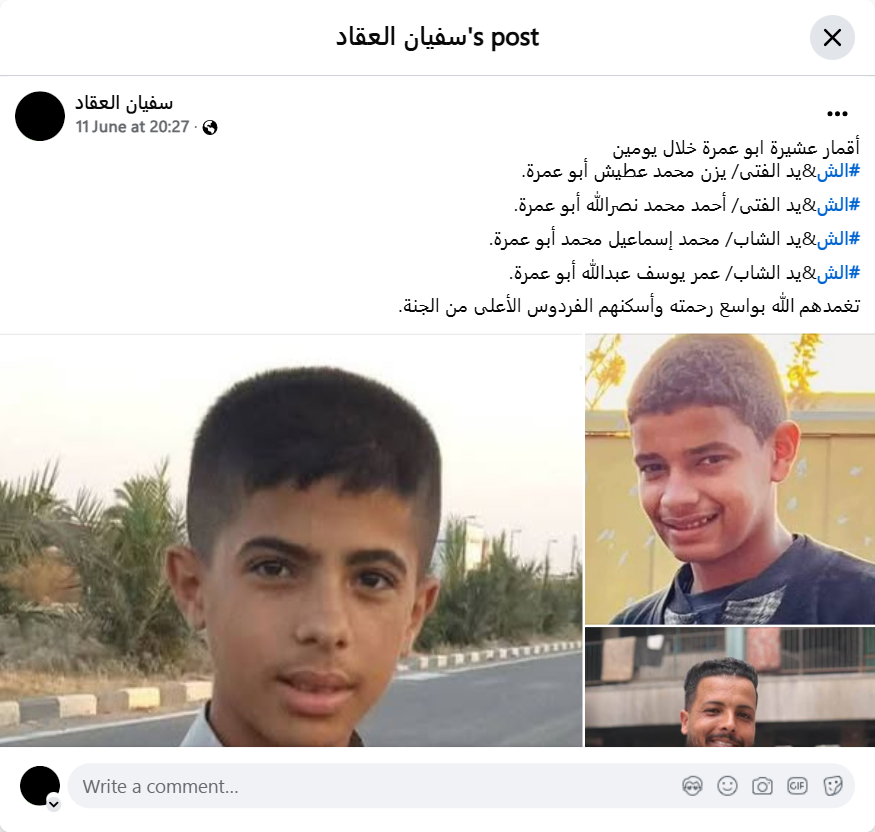Open سفيان العقاد author name link
875x832 pixels.
124,103
